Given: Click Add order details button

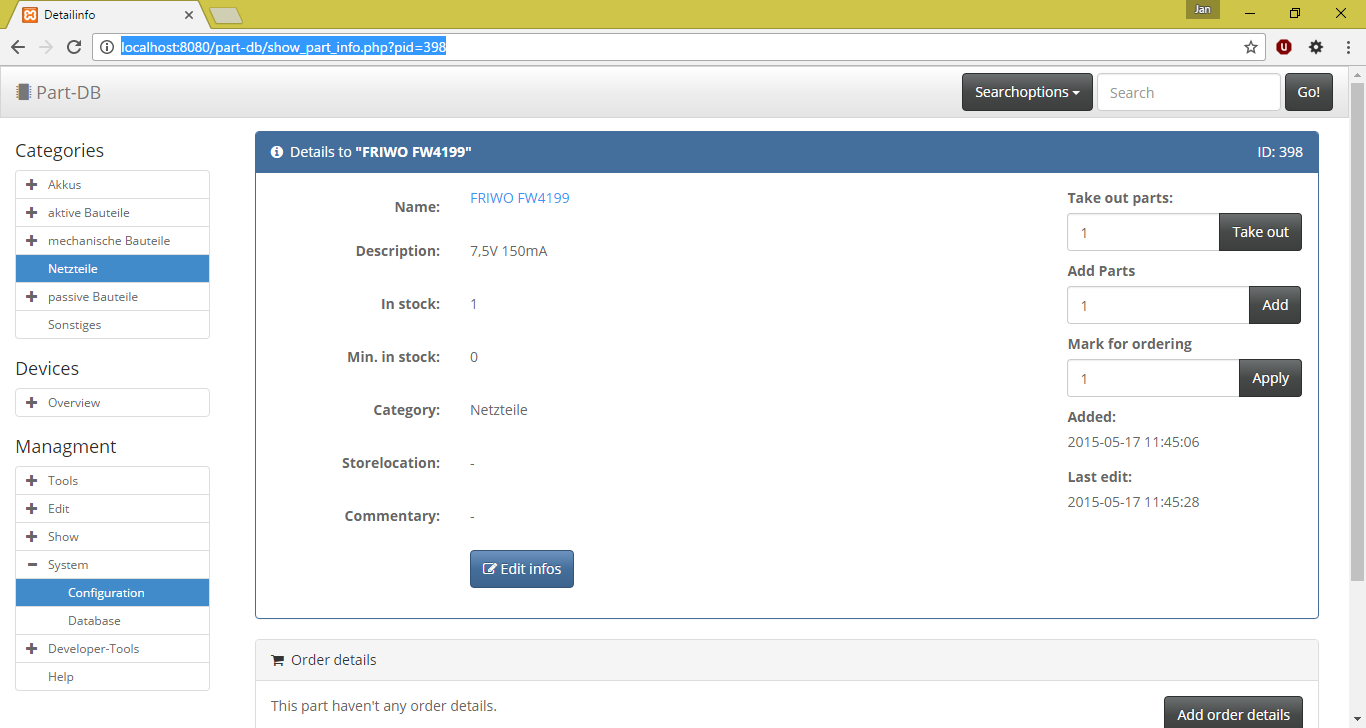Looking at the screenshot, I should [1233, 714].
